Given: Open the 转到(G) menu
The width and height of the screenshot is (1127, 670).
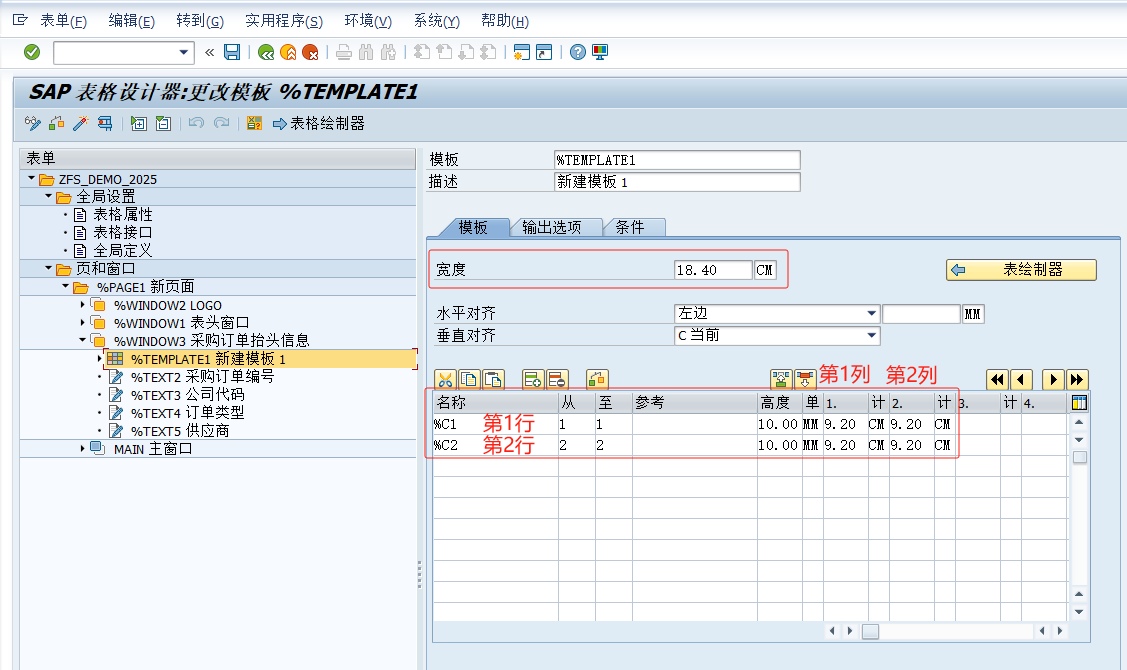Looking at the screenshot, I should [200, 21].
